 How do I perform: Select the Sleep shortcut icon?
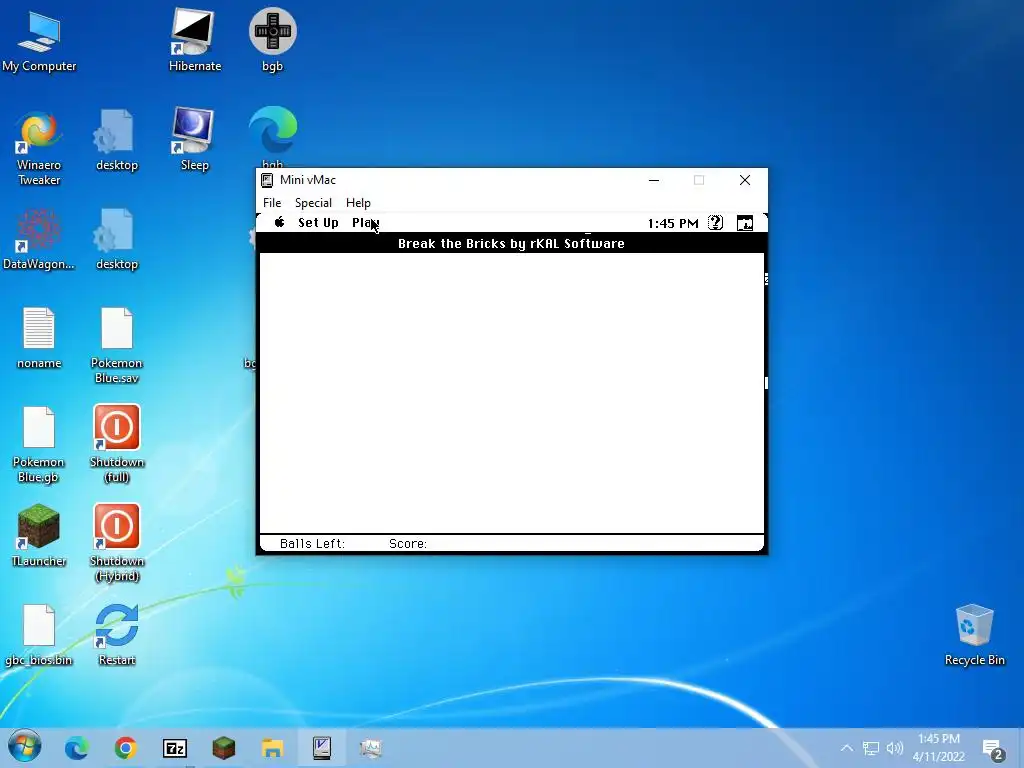point(195,140)
